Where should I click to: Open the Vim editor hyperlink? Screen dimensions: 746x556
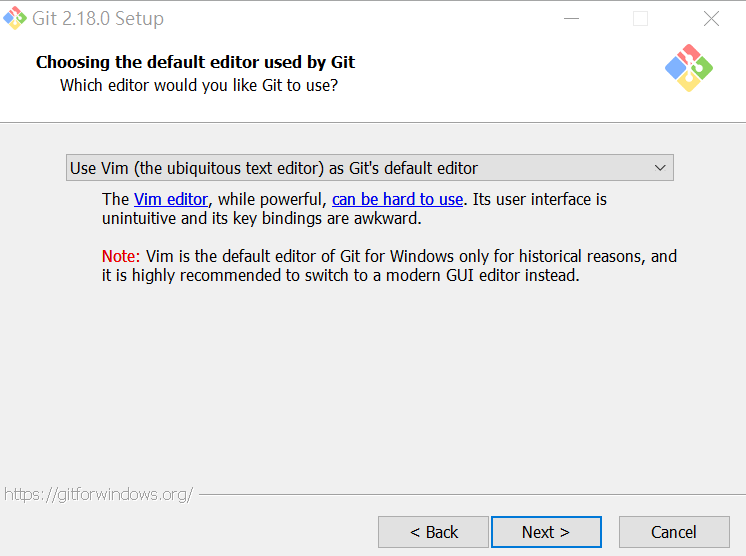[171, 199]
